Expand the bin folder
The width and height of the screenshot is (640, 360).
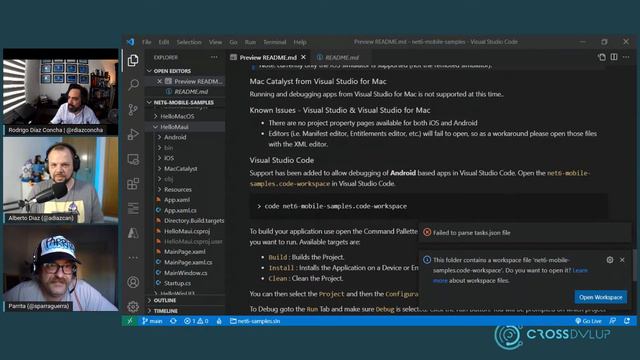185,148
